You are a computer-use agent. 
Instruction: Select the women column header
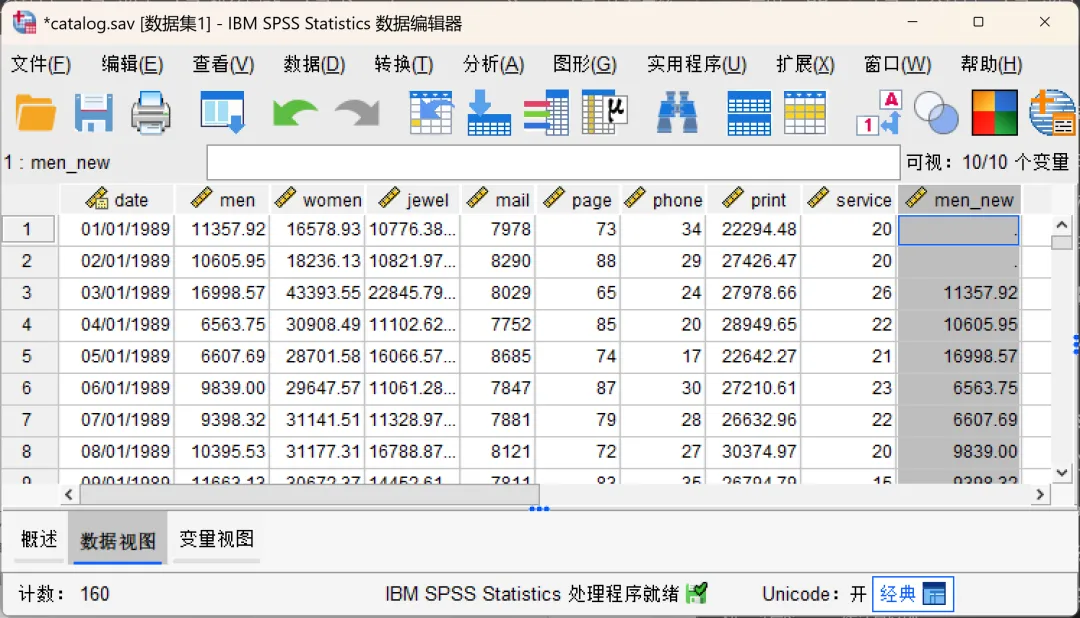pyautogui.click(x=317, y=200)
